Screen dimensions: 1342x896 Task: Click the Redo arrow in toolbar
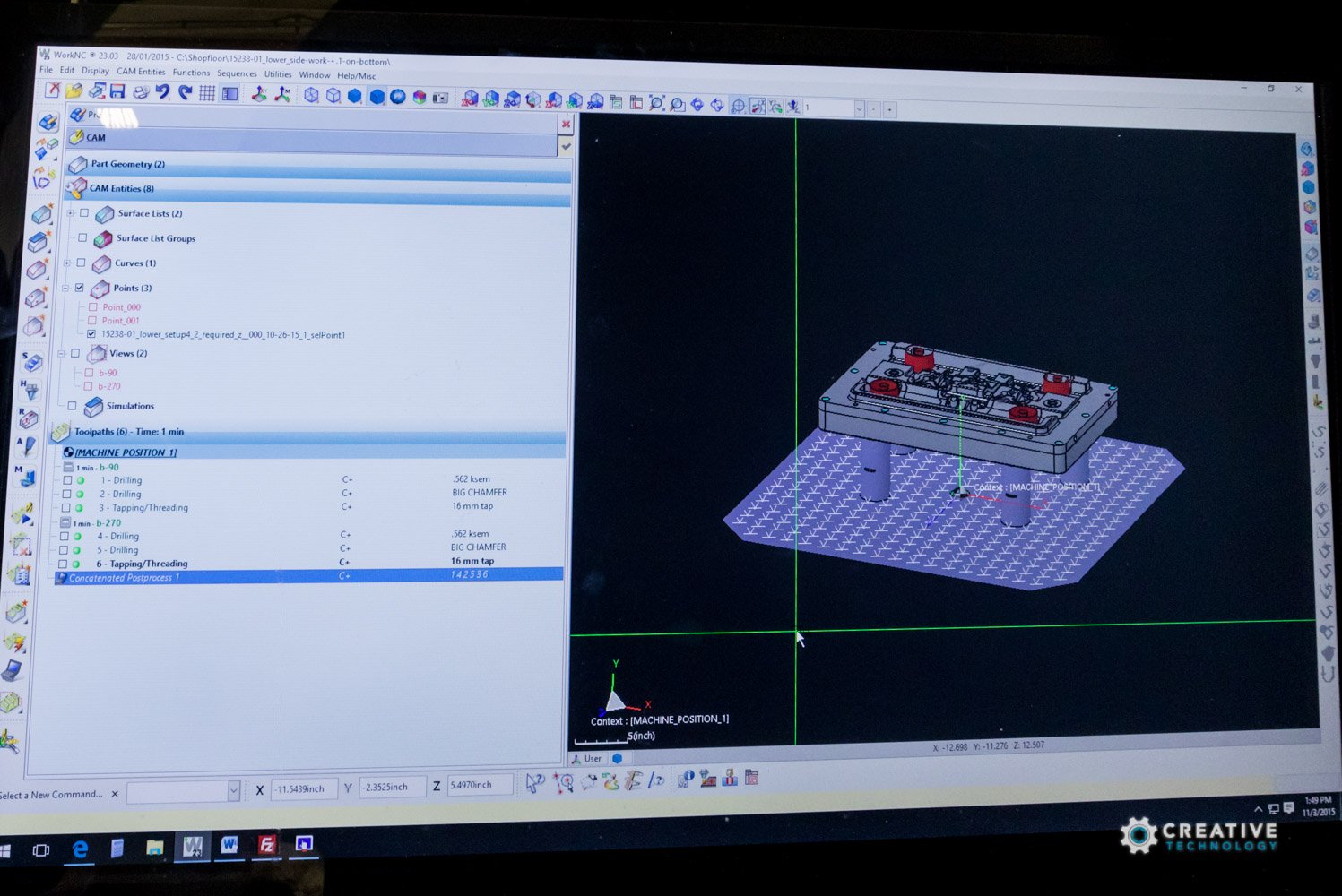pyautogui.click(x=185, y=92)
